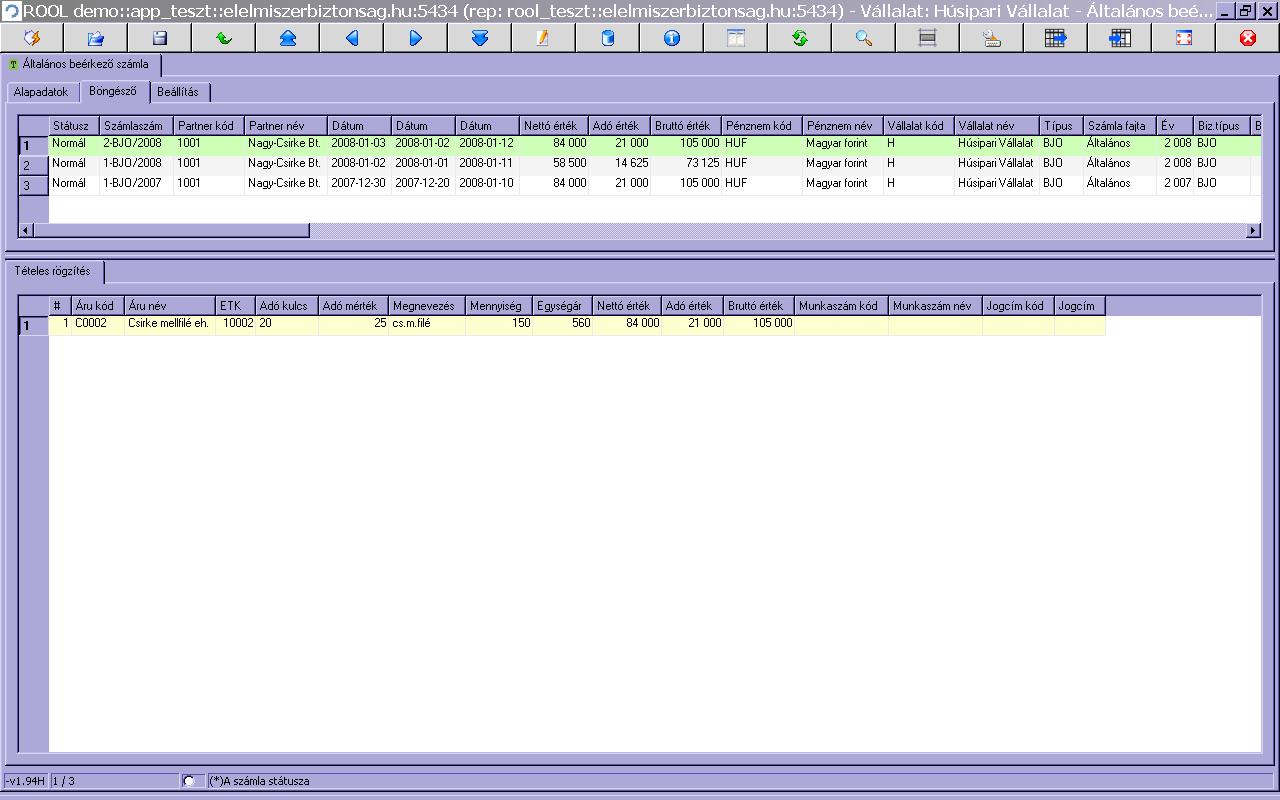1280x800 pixels.
Task: Click the blue info circle icon
Action: point(672,38)
